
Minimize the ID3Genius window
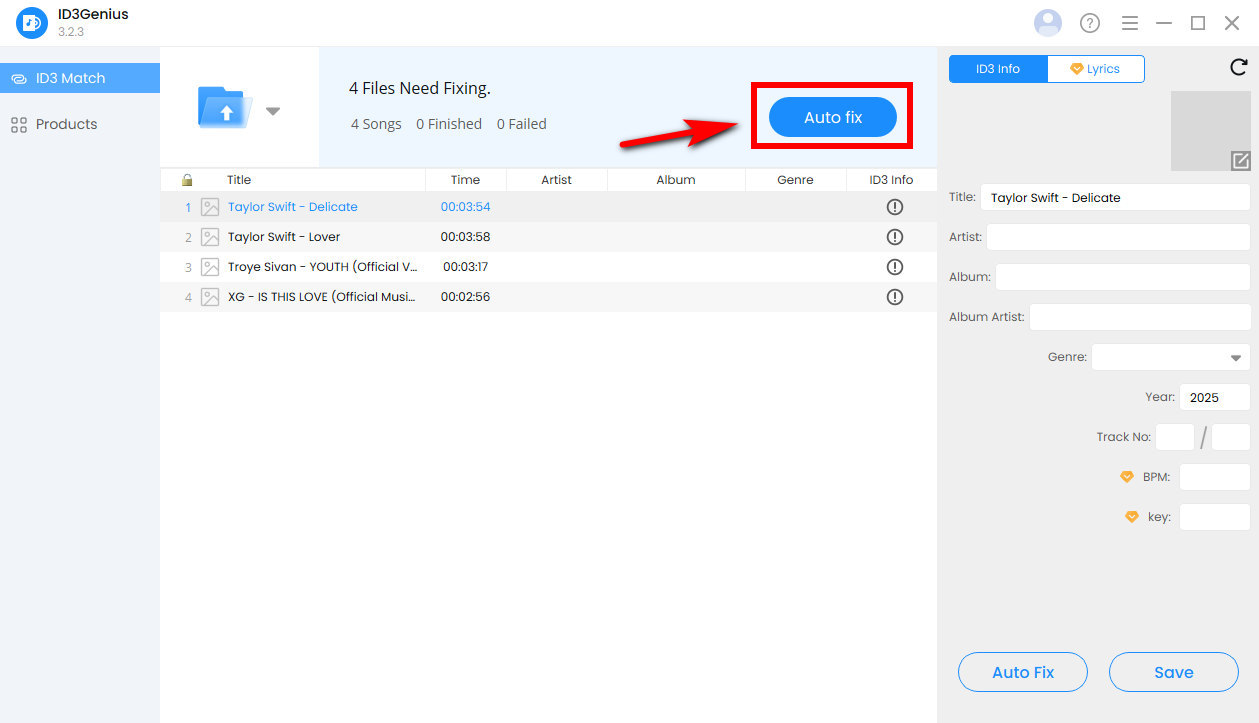tap(1164, 23)
